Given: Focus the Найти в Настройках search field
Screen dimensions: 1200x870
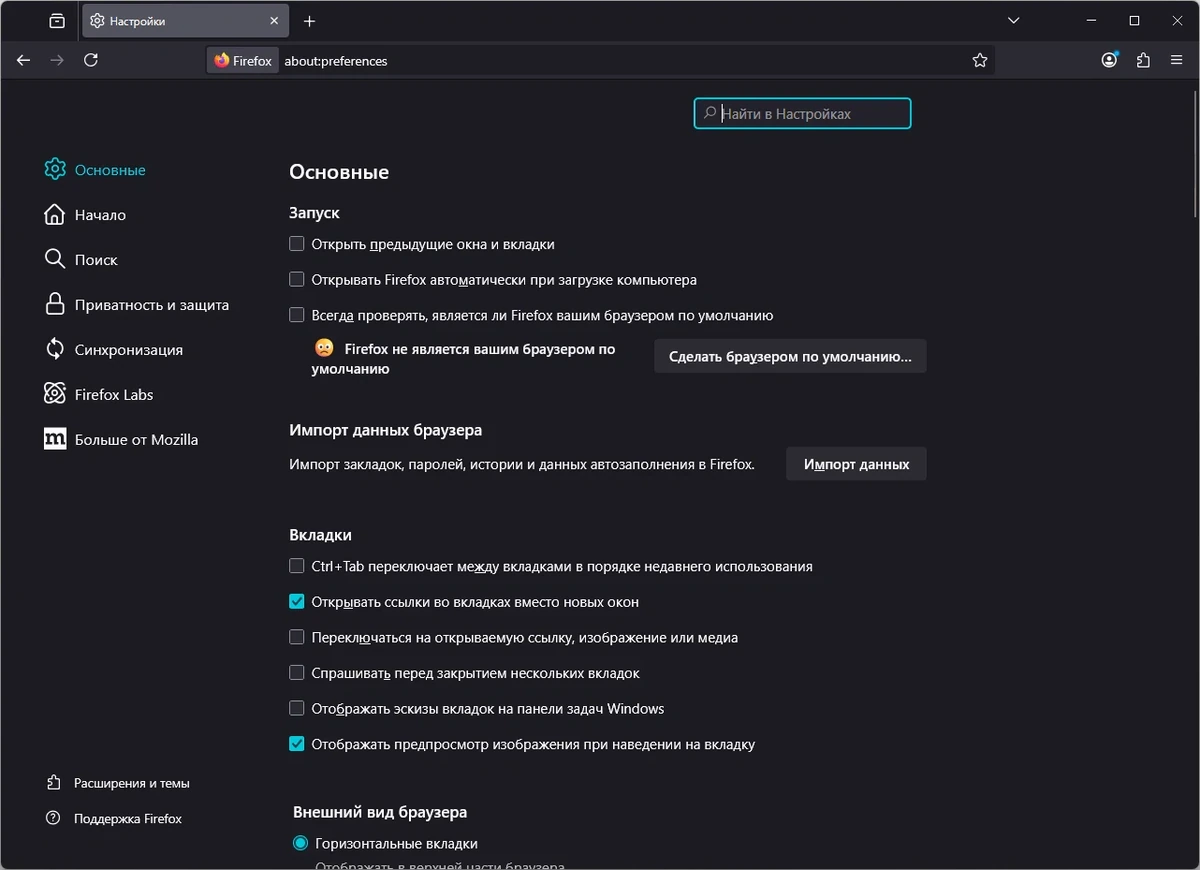Looking at the screenshot, I should pyautogui.click(x=802, y=114).
